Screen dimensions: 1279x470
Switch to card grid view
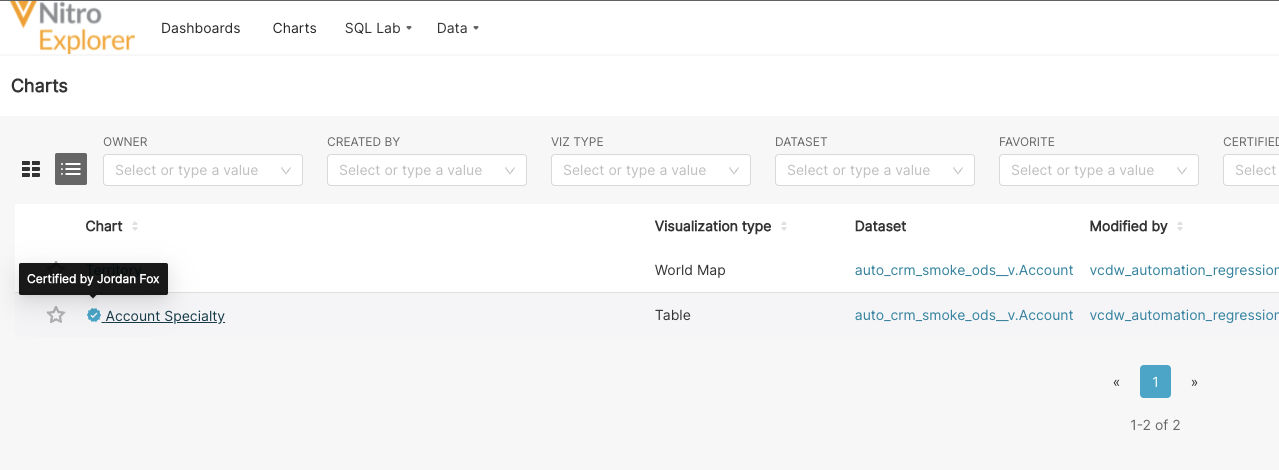click(31, 169)
